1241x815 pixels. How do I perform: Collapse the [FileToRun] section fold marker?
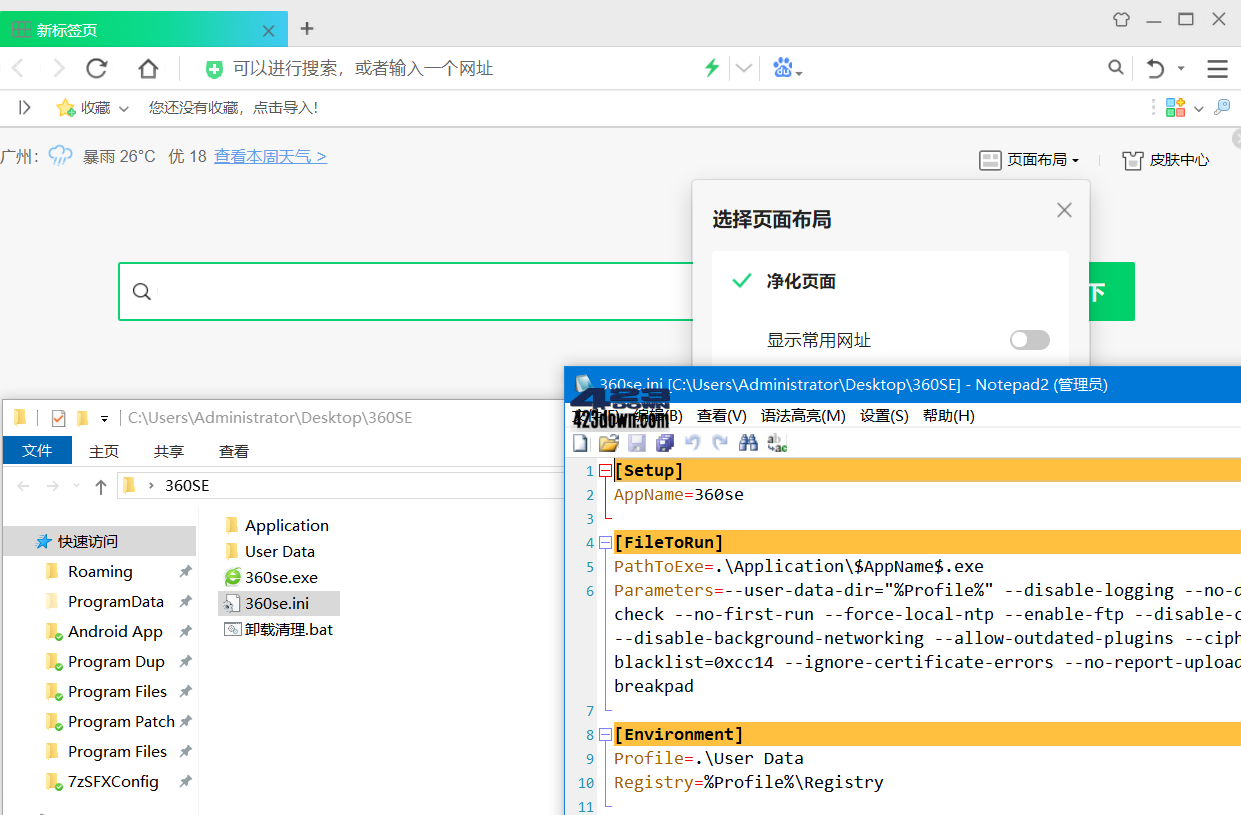tap(605, 542)
